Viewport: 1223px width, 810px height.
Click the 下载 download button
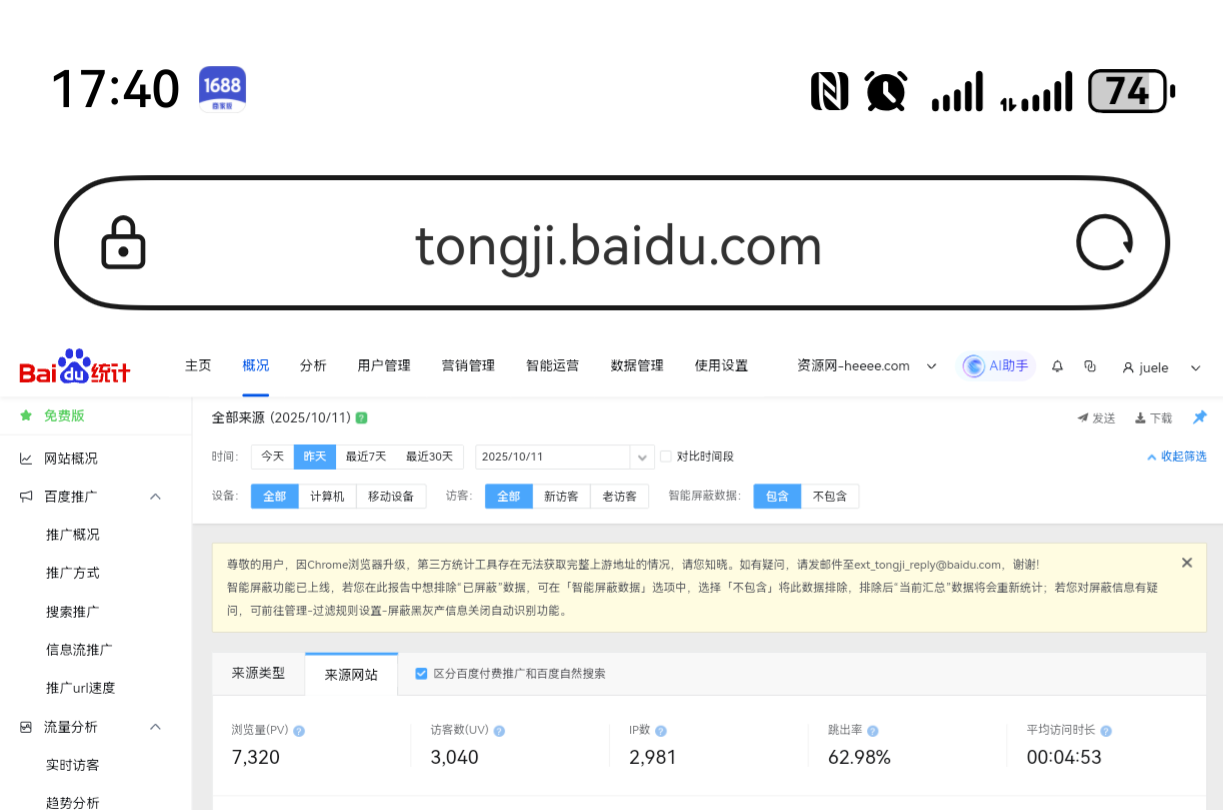tap(1153, 418)
